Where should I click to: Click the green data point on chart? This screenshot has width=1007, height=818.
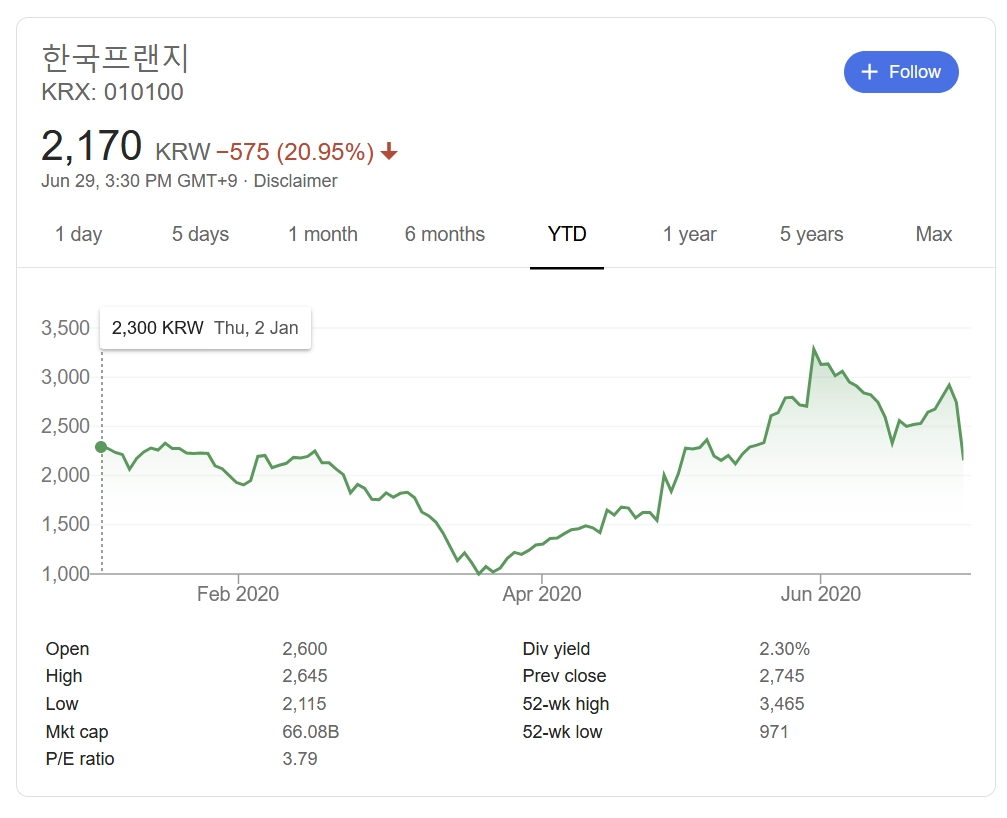[x=101, y=446]
